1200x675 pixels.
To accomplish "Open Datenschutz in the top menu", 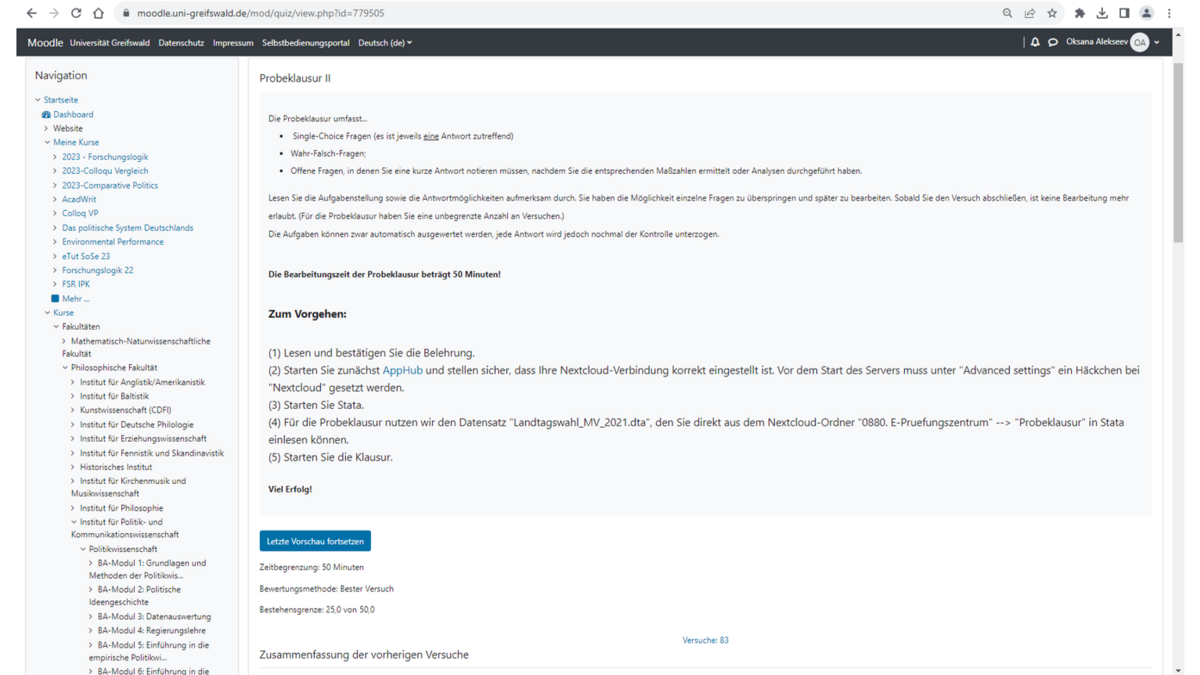I will pos(181,43).
